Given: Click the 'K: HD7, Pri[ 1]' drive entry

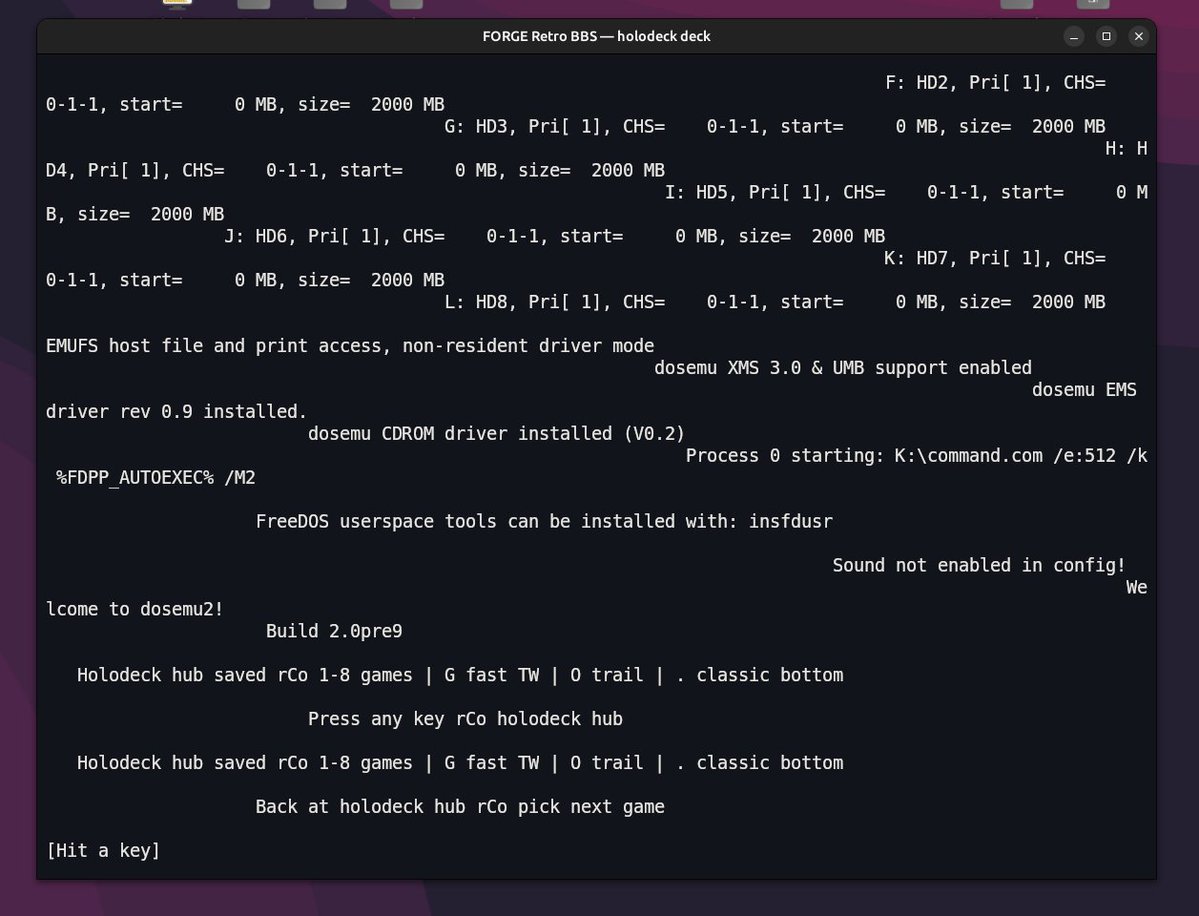Looking at the screenshot, I should point(995,258).
